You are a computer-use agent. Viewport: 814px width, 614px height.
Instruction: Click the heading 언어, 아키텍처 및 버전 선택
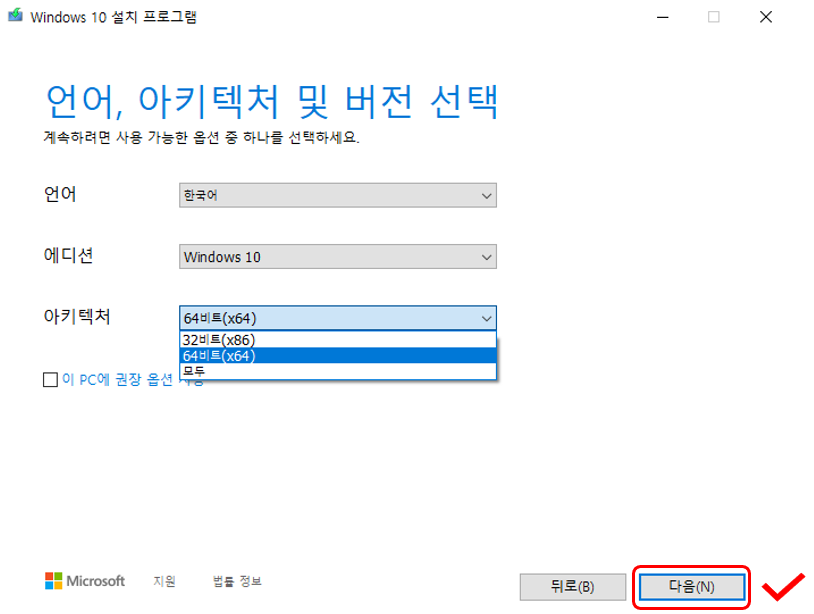[x=272, y=101]
